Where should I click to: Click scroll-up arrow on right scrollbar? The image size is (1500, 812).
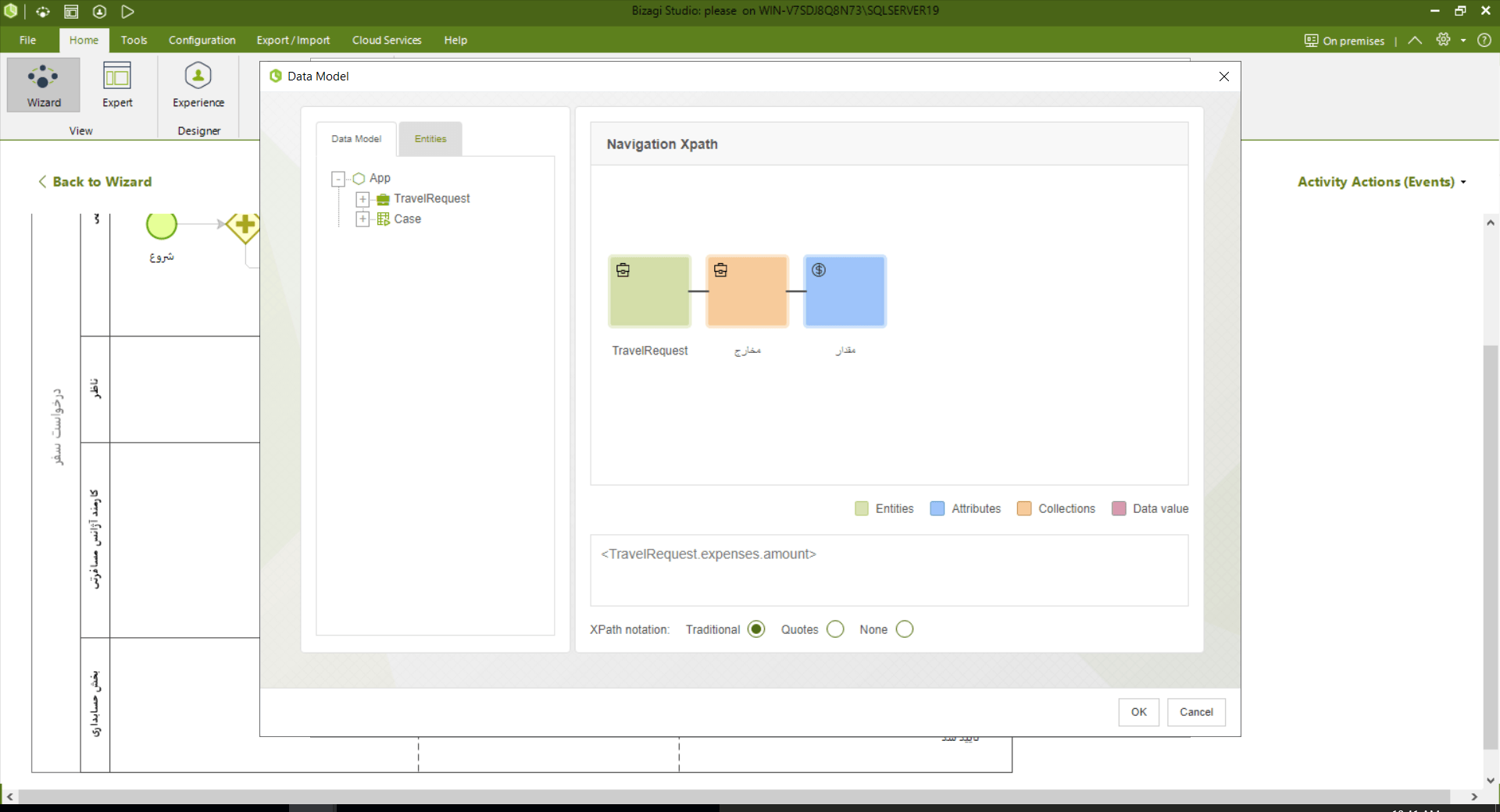(x=1491, y=223)
